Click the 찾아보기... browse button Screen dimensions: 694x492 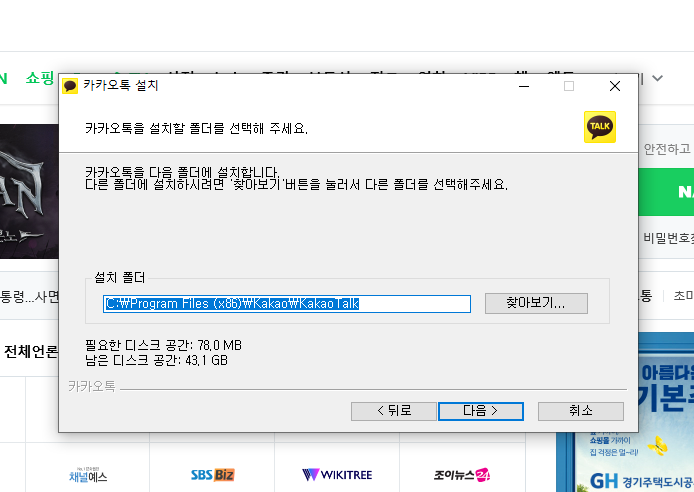pos(536,303)
